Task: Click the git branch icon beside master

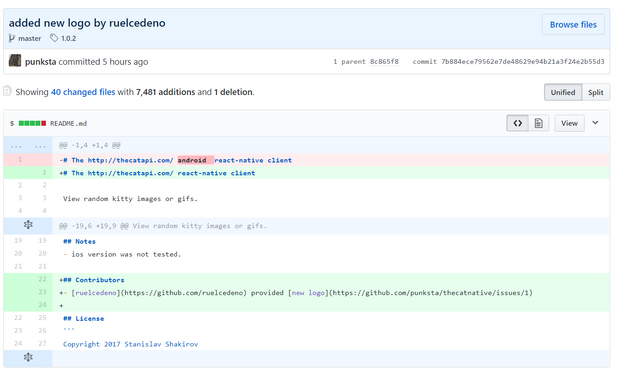Action: pyautogui.click(x=11, y=38)
